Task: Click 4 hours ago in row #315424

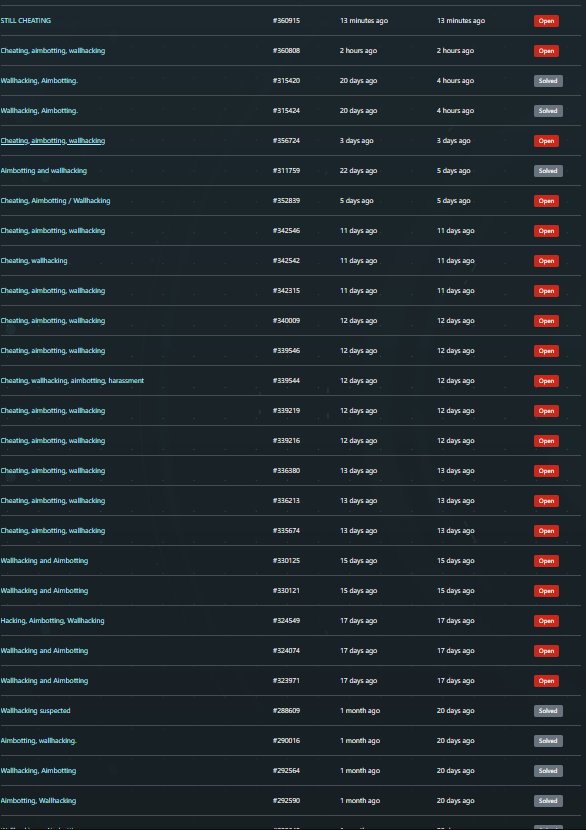Action: 455,111
